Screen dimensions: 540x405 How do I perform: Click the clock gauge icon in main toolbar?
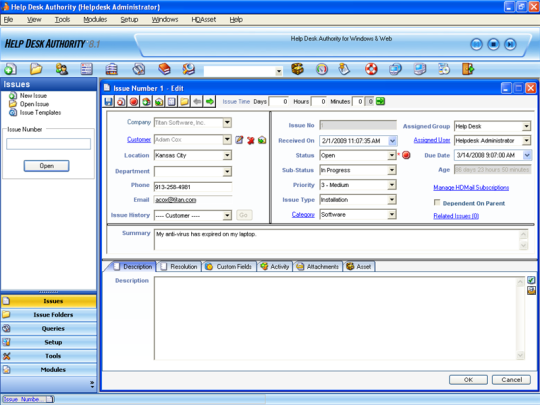(x=322, y=69)
